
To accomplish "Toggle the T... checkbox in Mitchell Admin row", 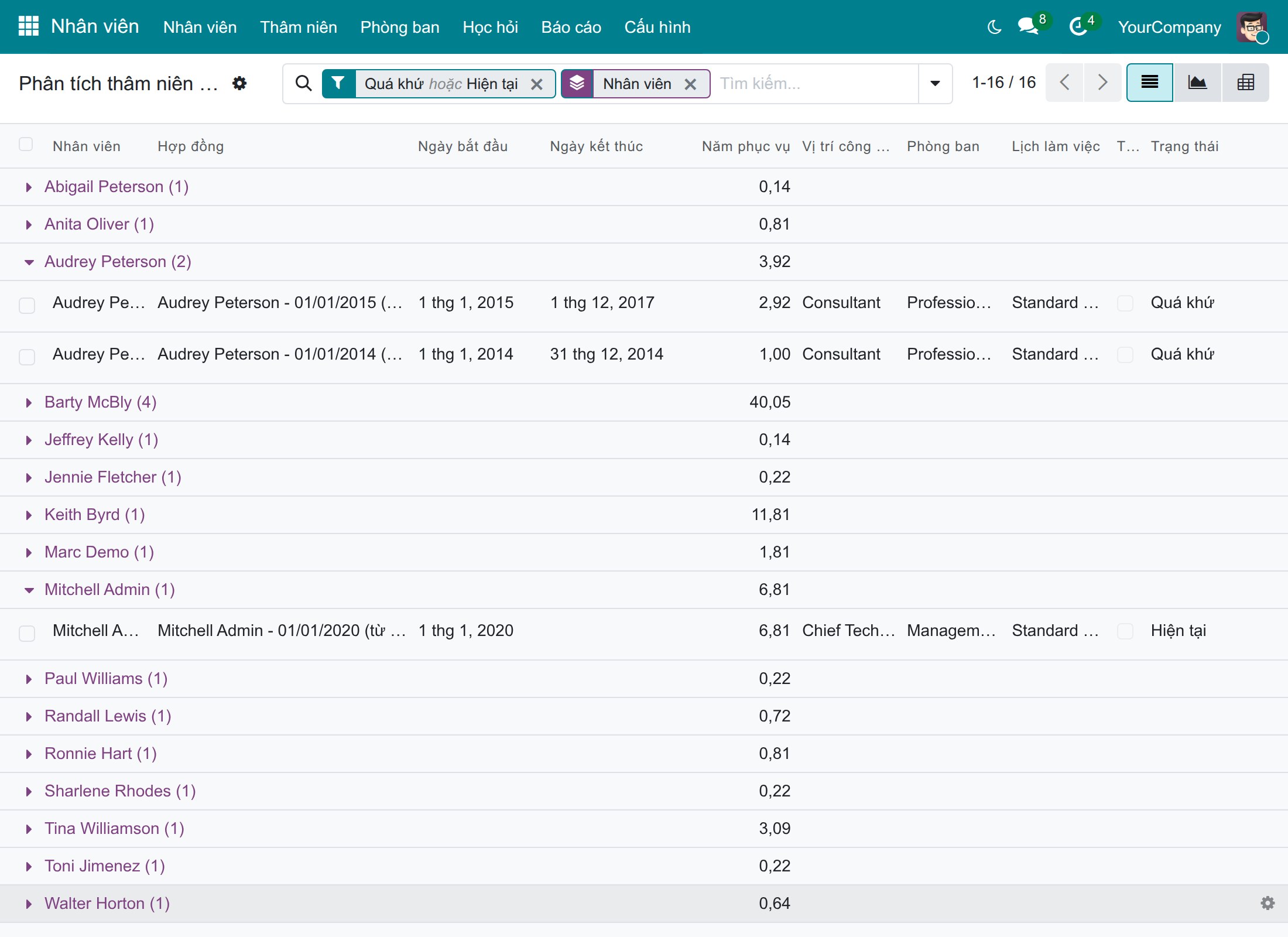I will tap(1125, 631).
